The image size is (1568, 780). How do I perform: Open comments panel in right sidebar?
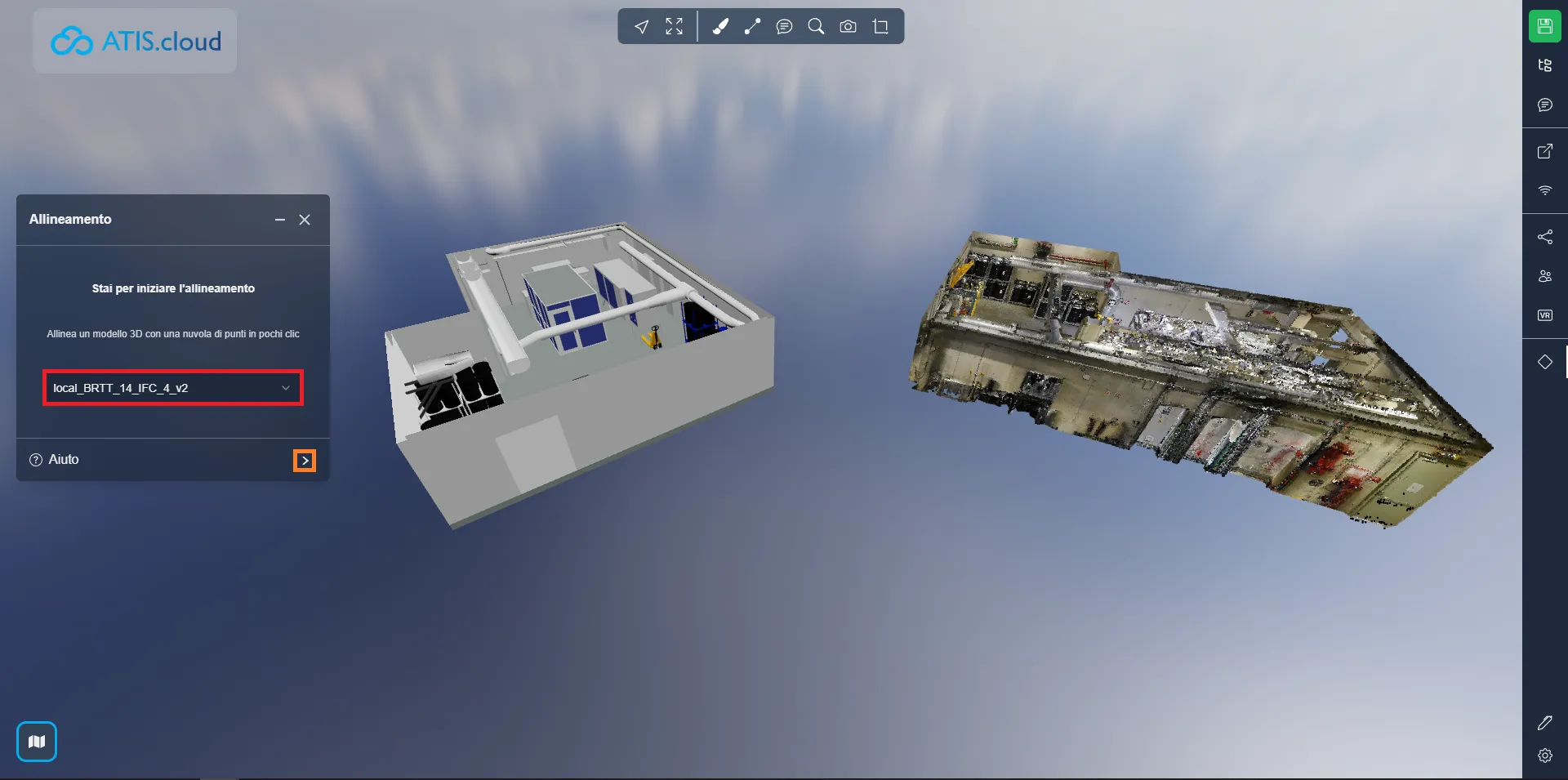(1545, 105)
